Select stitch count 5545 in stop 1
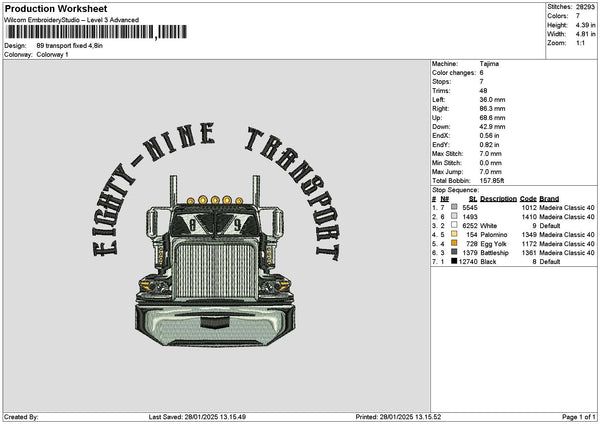This screenshot has width=600, height=424. click(x=470, y=208)
